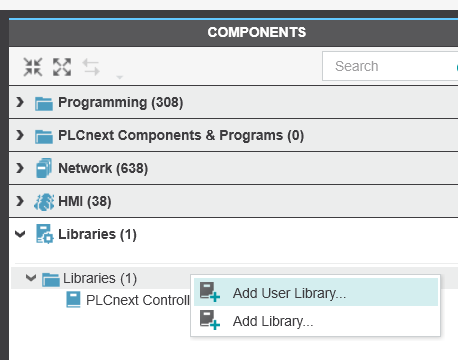Viewport: 458px width, 360px height.
Task: Click the collapse all icon in toolbar
Action: pyautogui.click(x=33, y=67)
